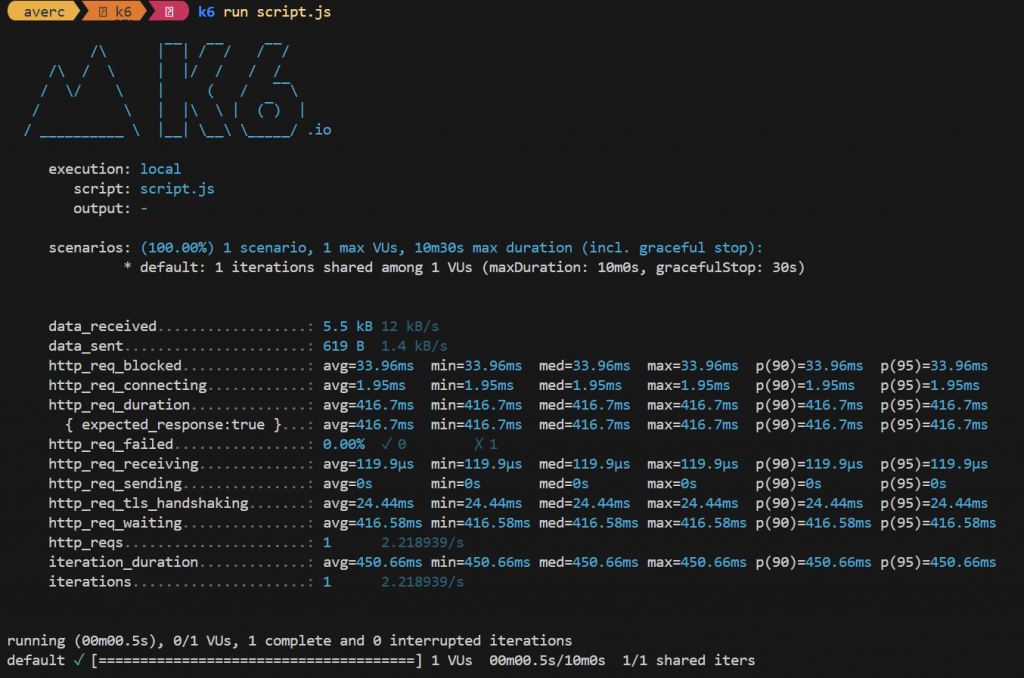1024x678 pixels.
Task: Click 'http_req_tls_handshaking' metric name
Action: click(148, 503)
